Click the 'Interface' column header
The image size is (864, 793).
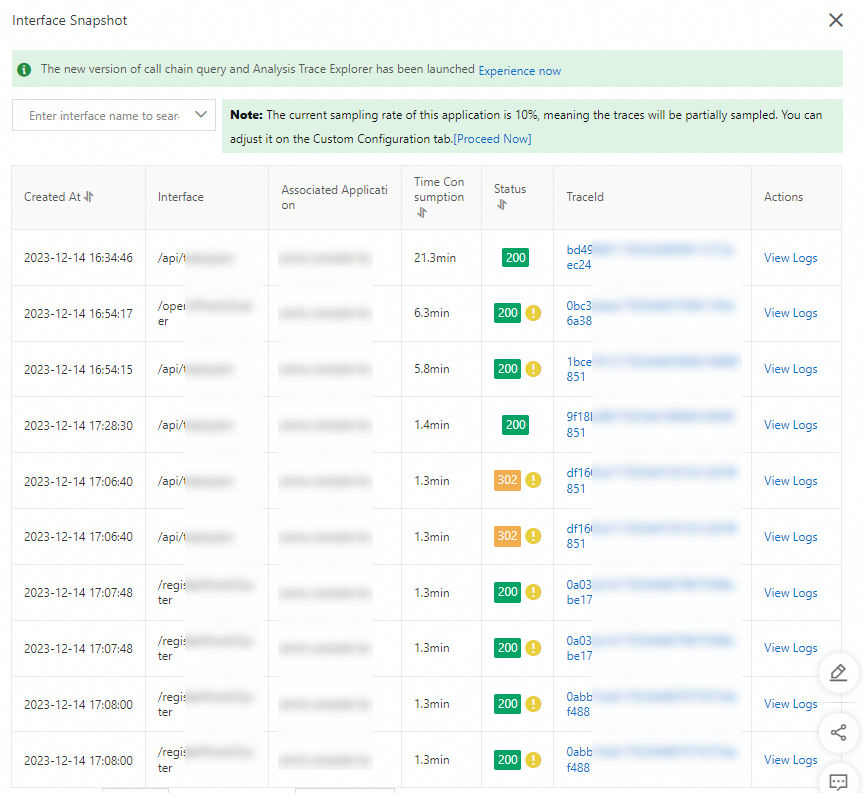pos(180,197)
